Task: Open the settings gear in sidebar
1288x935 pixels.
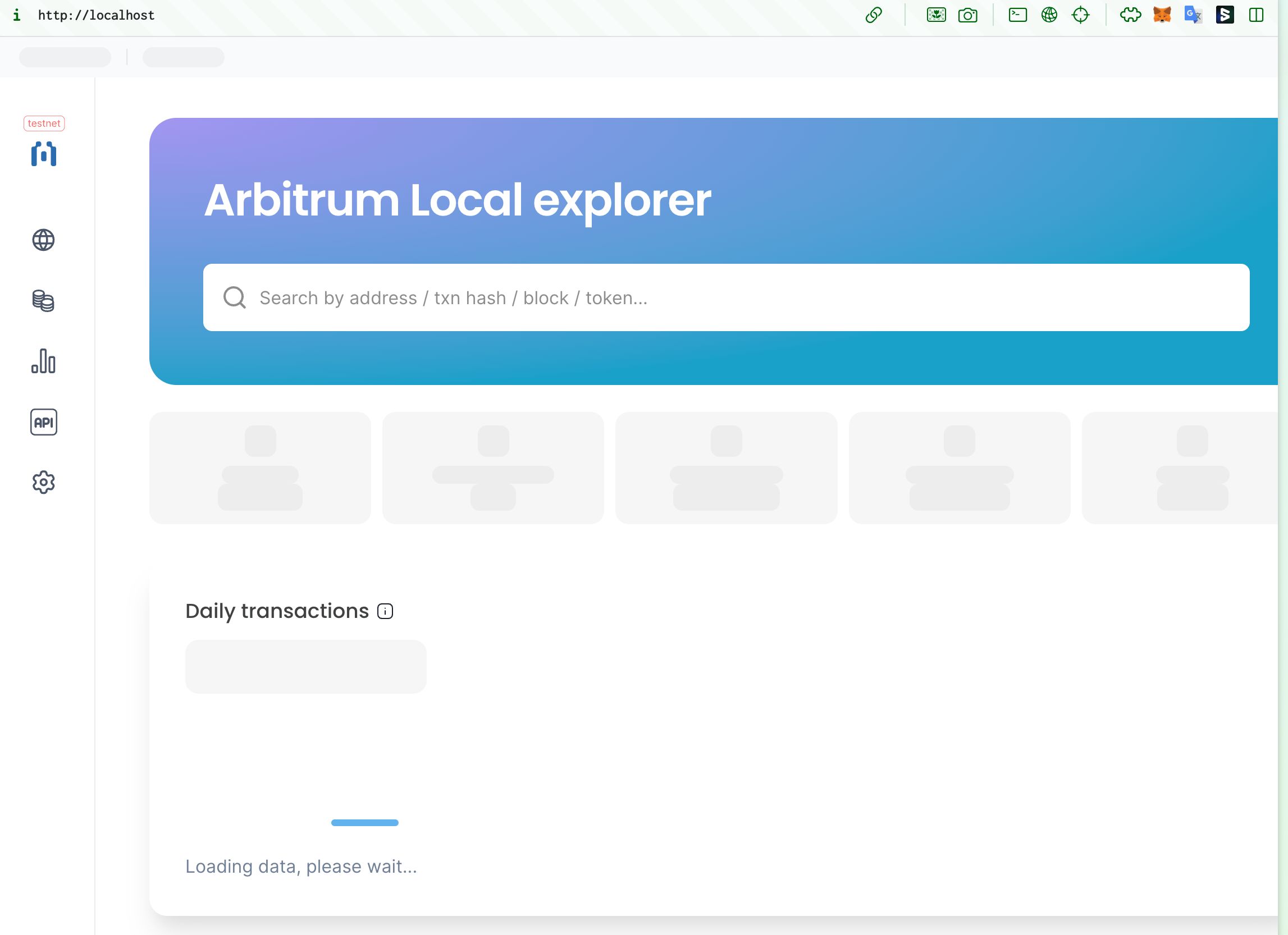Action: click(x=43, y=483)
